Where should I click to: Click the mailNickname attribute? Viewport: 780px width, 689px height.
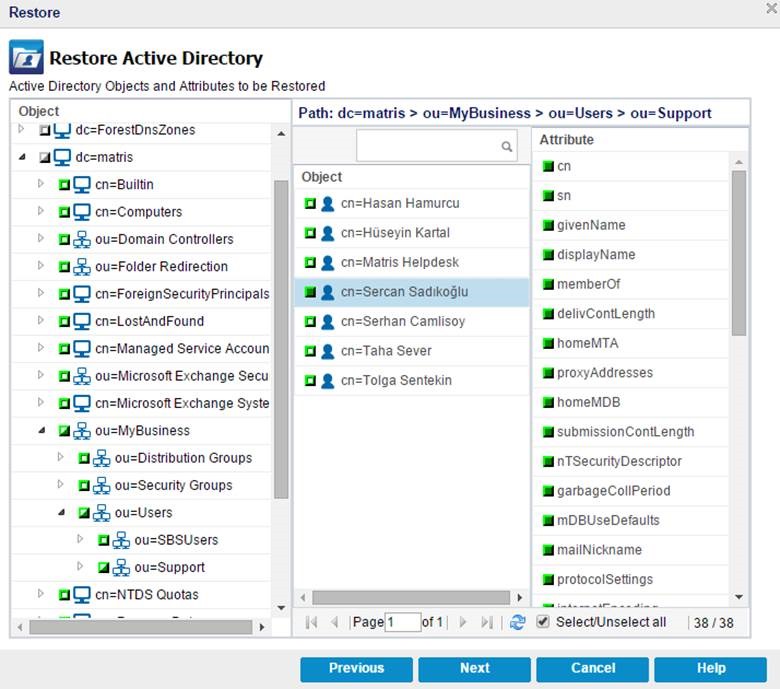599,550
